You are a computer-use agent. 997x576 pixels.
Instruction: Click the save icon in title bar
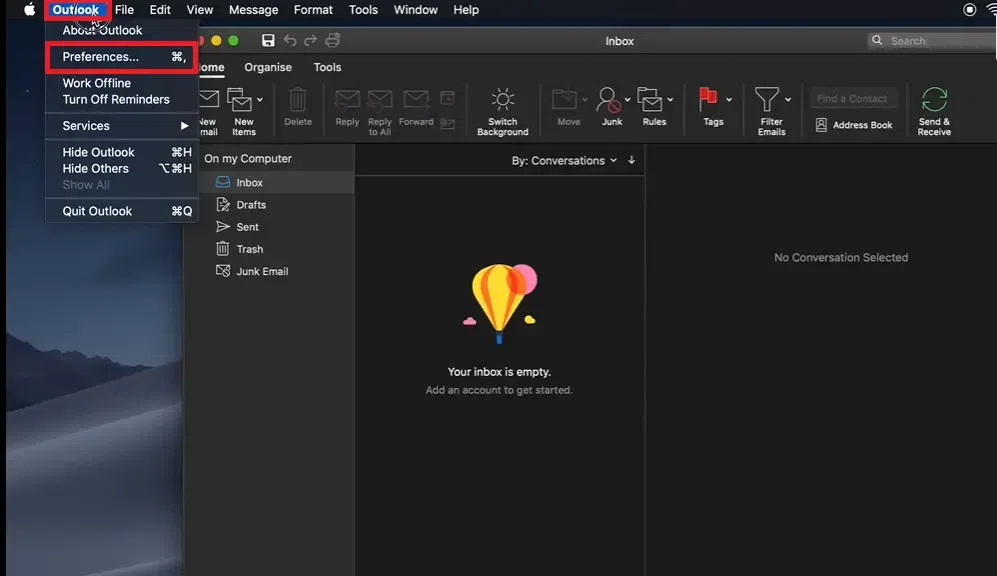click(268, 41)
